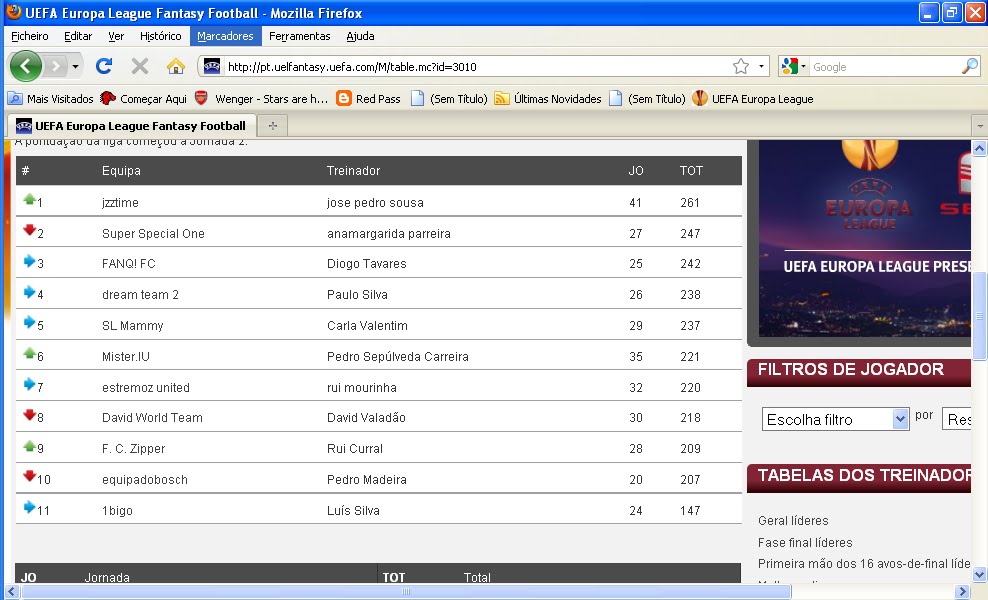
Task: Click the green up arrow beside rank 1
Action: pyautogui.click(x=29, y=199)
